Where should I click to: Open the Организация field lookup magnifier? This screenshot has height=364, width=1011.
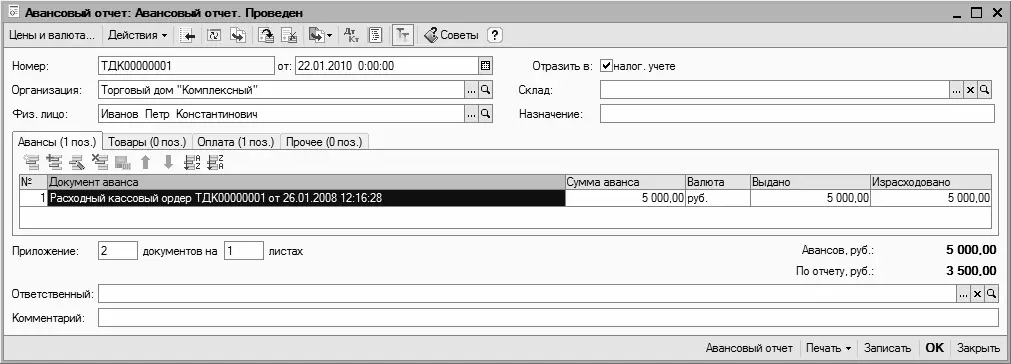(x=486, y=90)
